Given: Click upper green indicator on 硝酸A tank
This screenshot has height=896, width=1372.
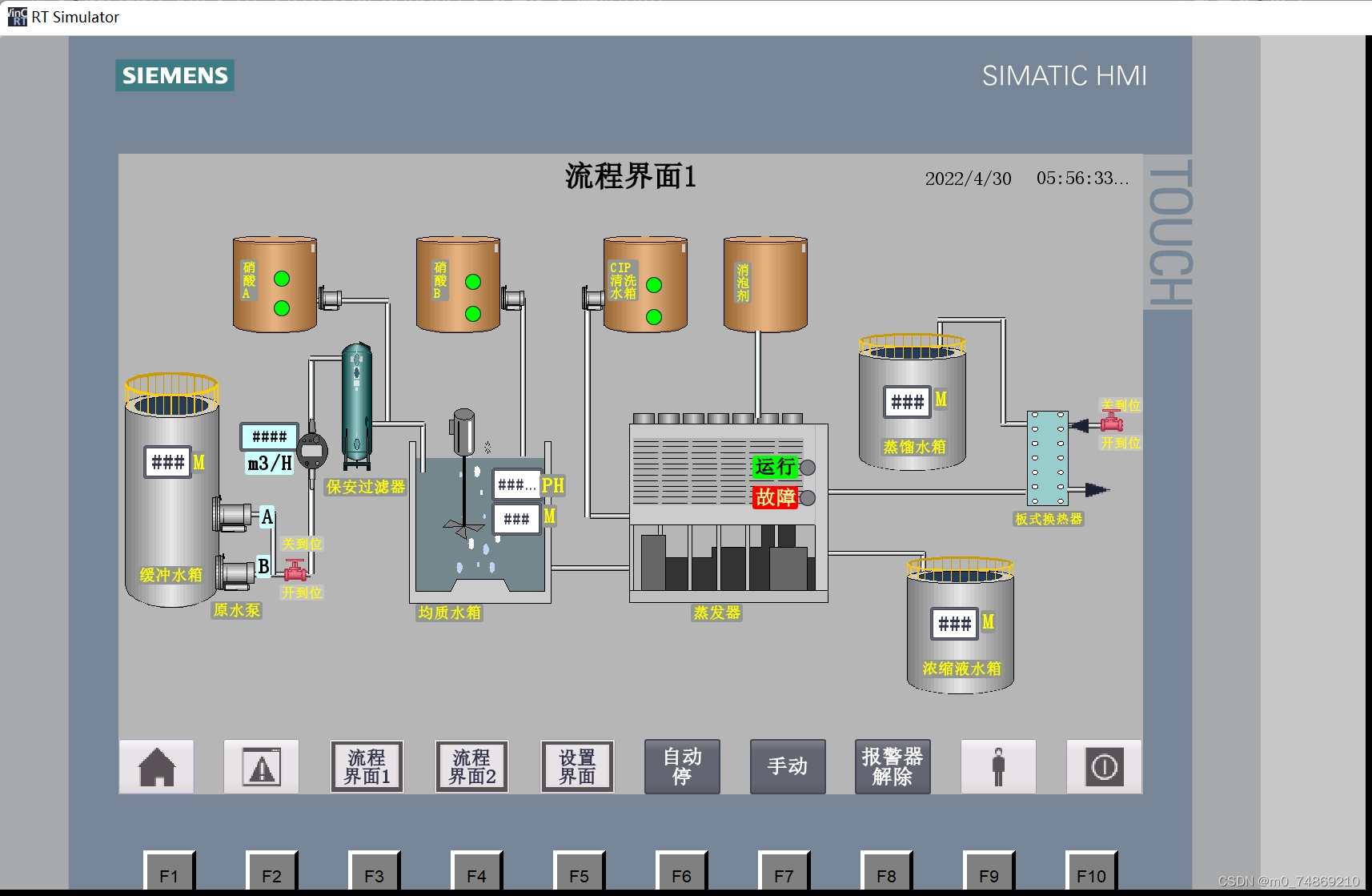Looking at the screenshot, I should click(x=282, y=279).
